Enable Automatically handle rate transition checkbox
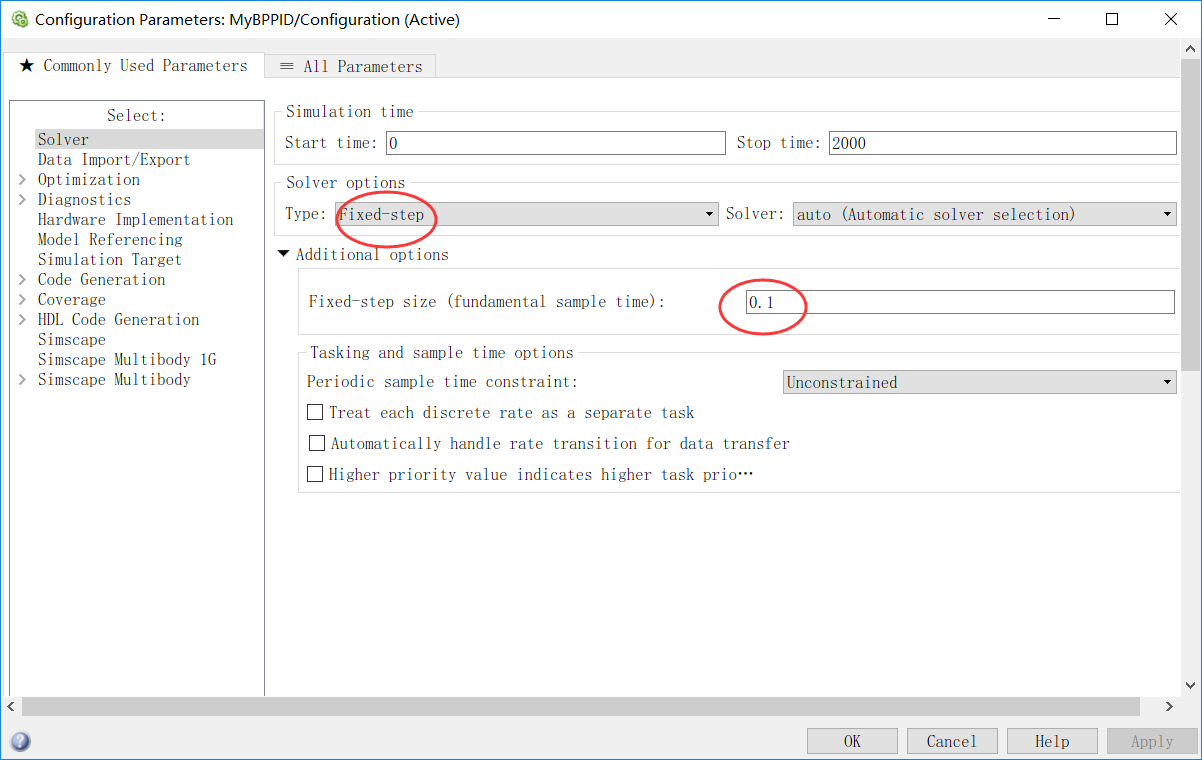Viewport: 1202px width, 760px height. (x=316, y=443)
